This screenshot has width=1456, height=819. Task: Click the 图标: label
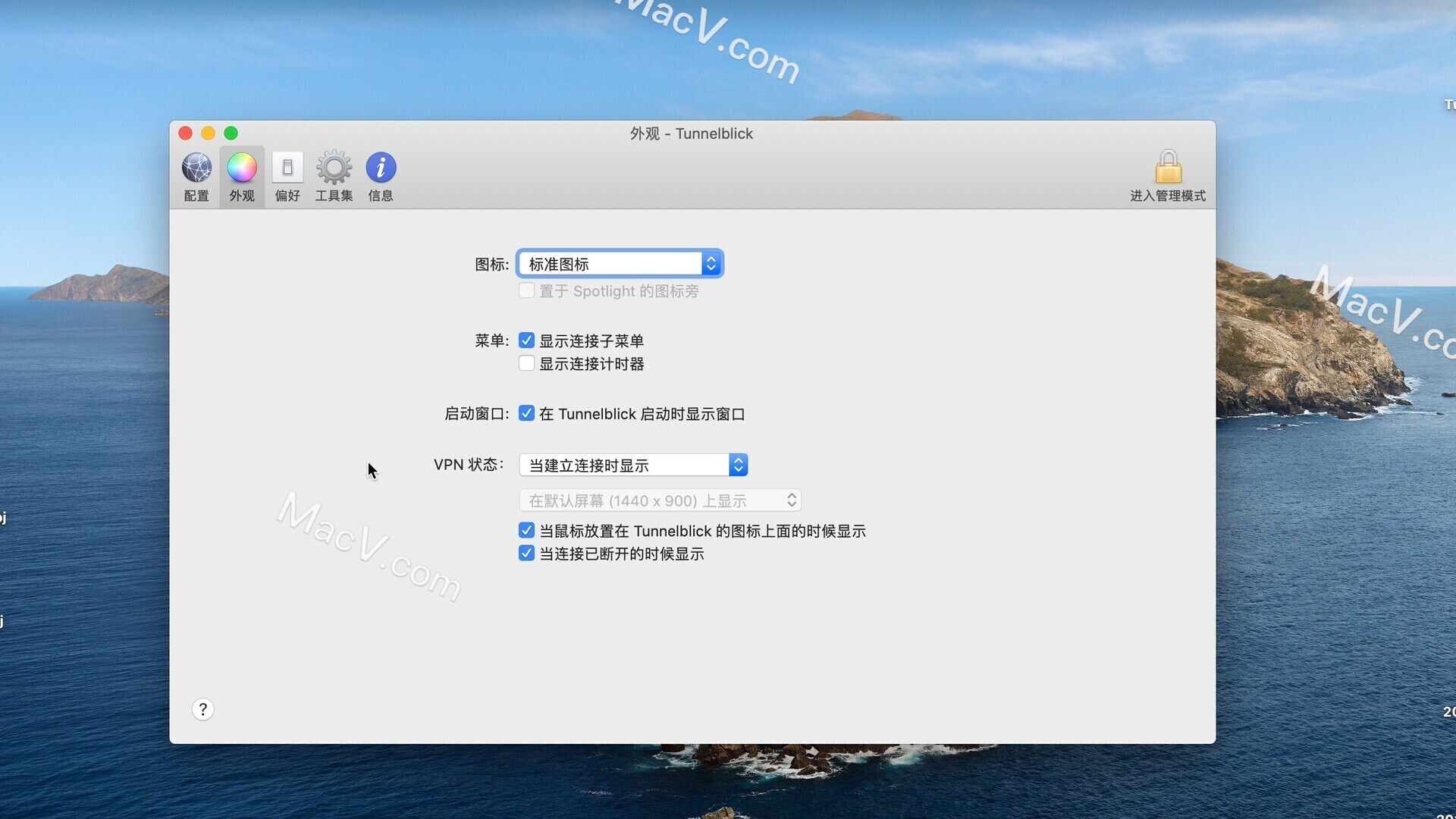(x=491, y=264)
